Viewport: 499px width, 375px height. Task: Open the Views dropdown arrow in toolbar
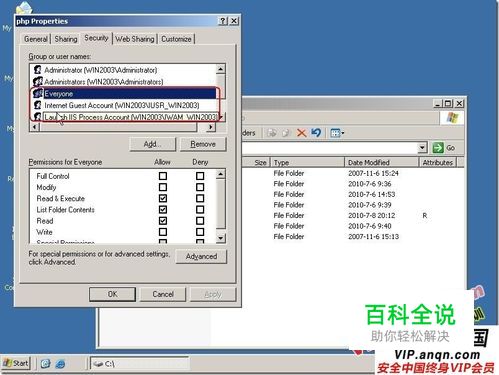tap(342, 133)
